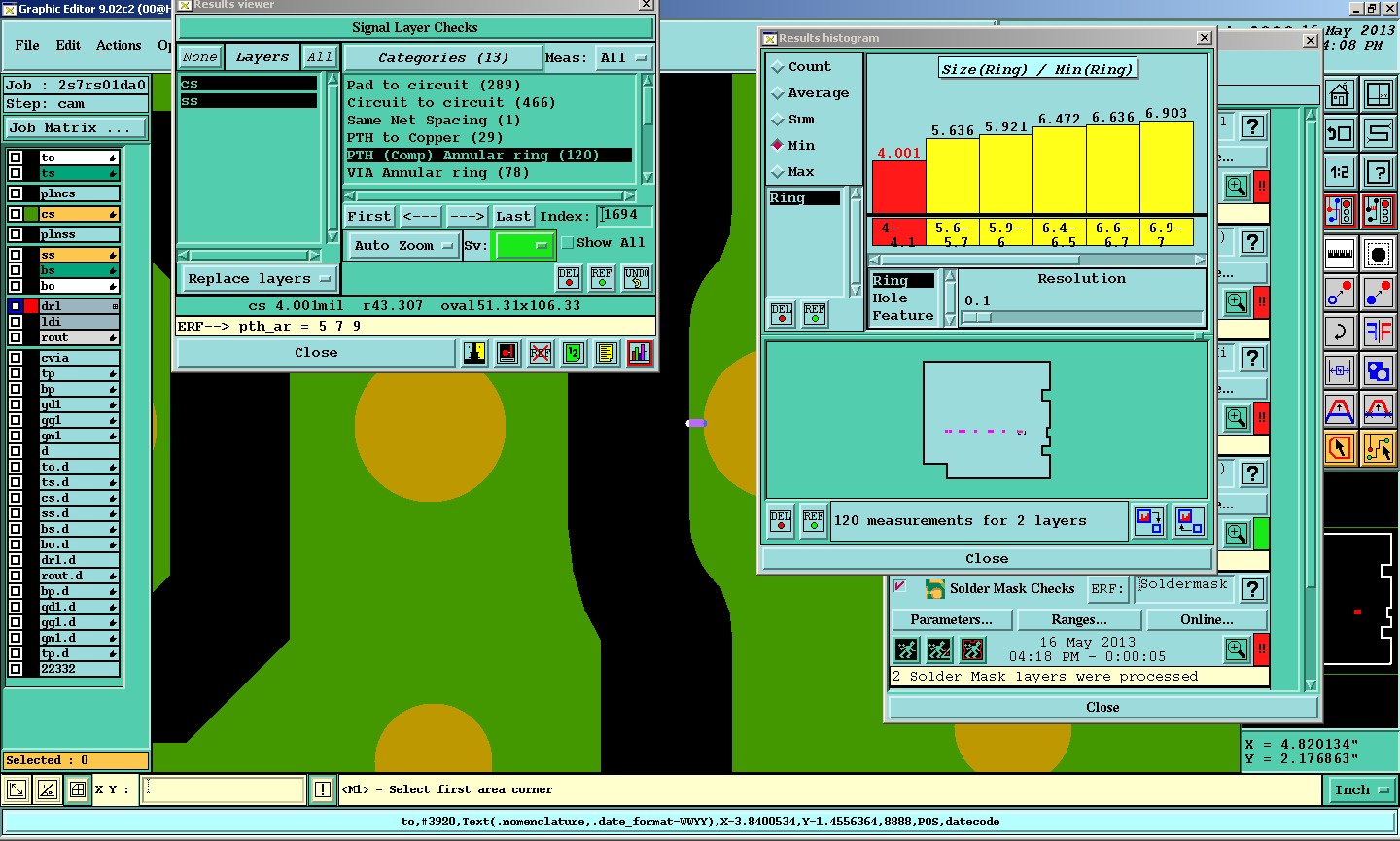Screen dimensions: 1400x841
Task: Open the Edit menu
Action: tap(68, 45)
